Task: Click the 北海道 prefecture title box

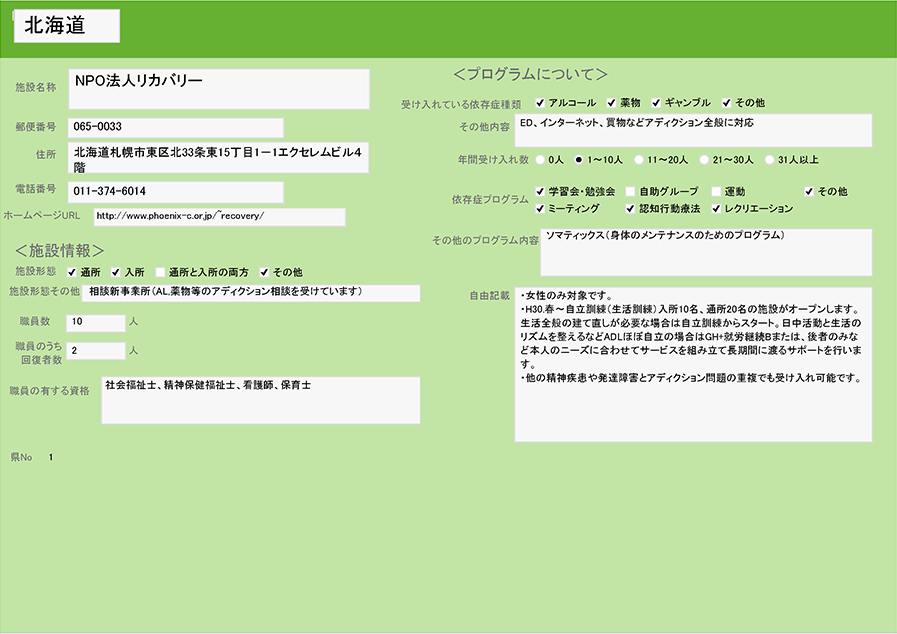Action: click(66, 27)
